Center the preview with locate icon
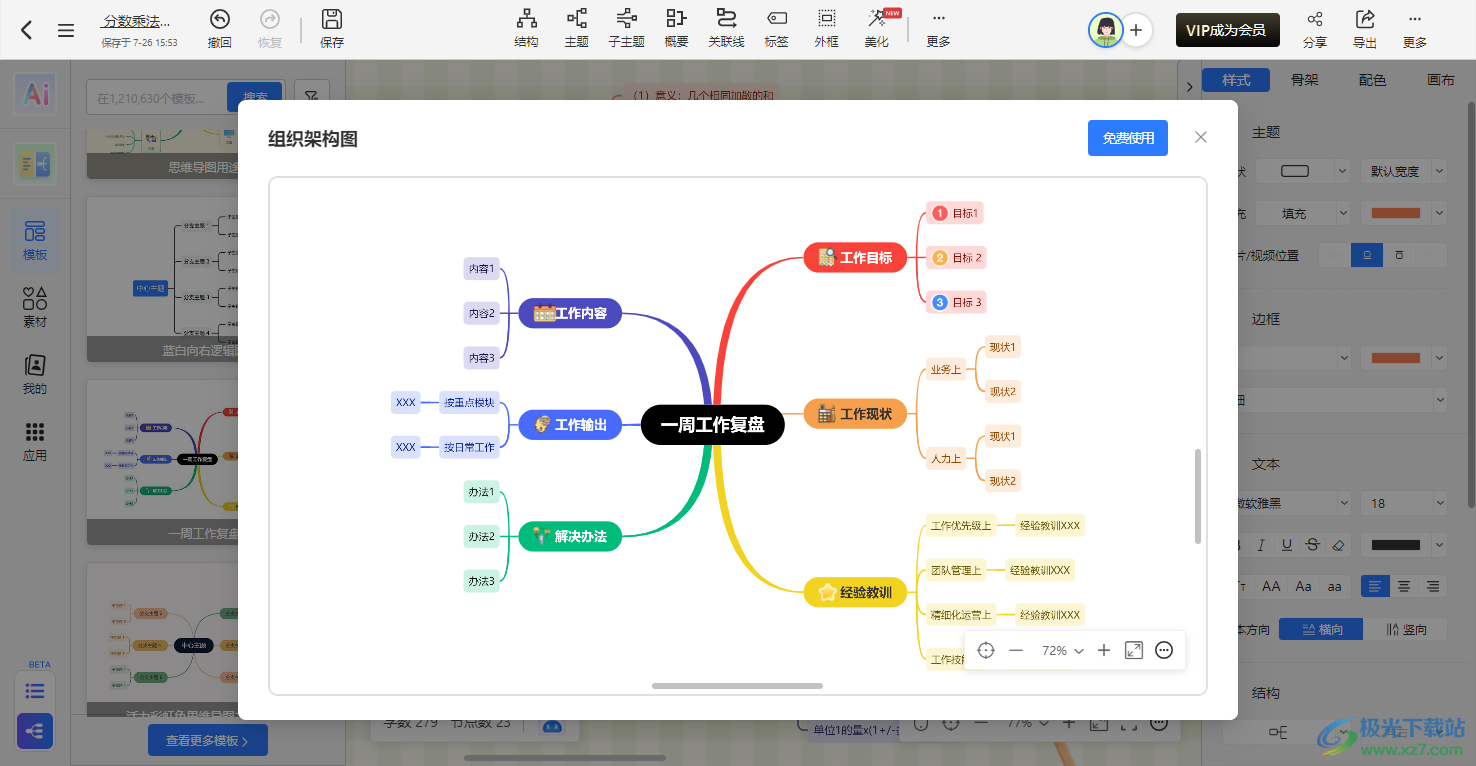This screenshot has width=1476, height=766. click(x=986, y=650)
